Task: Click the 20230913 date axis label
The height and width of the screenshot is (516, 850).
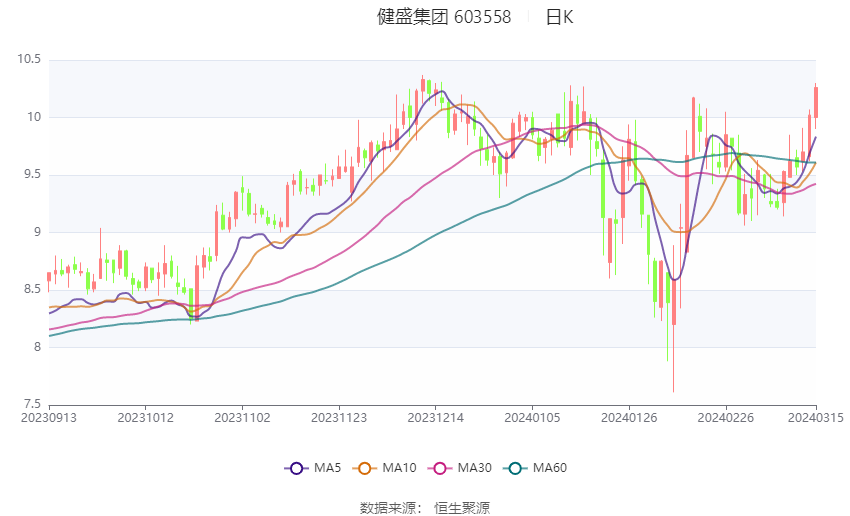Action: click(x=49, y=418)
